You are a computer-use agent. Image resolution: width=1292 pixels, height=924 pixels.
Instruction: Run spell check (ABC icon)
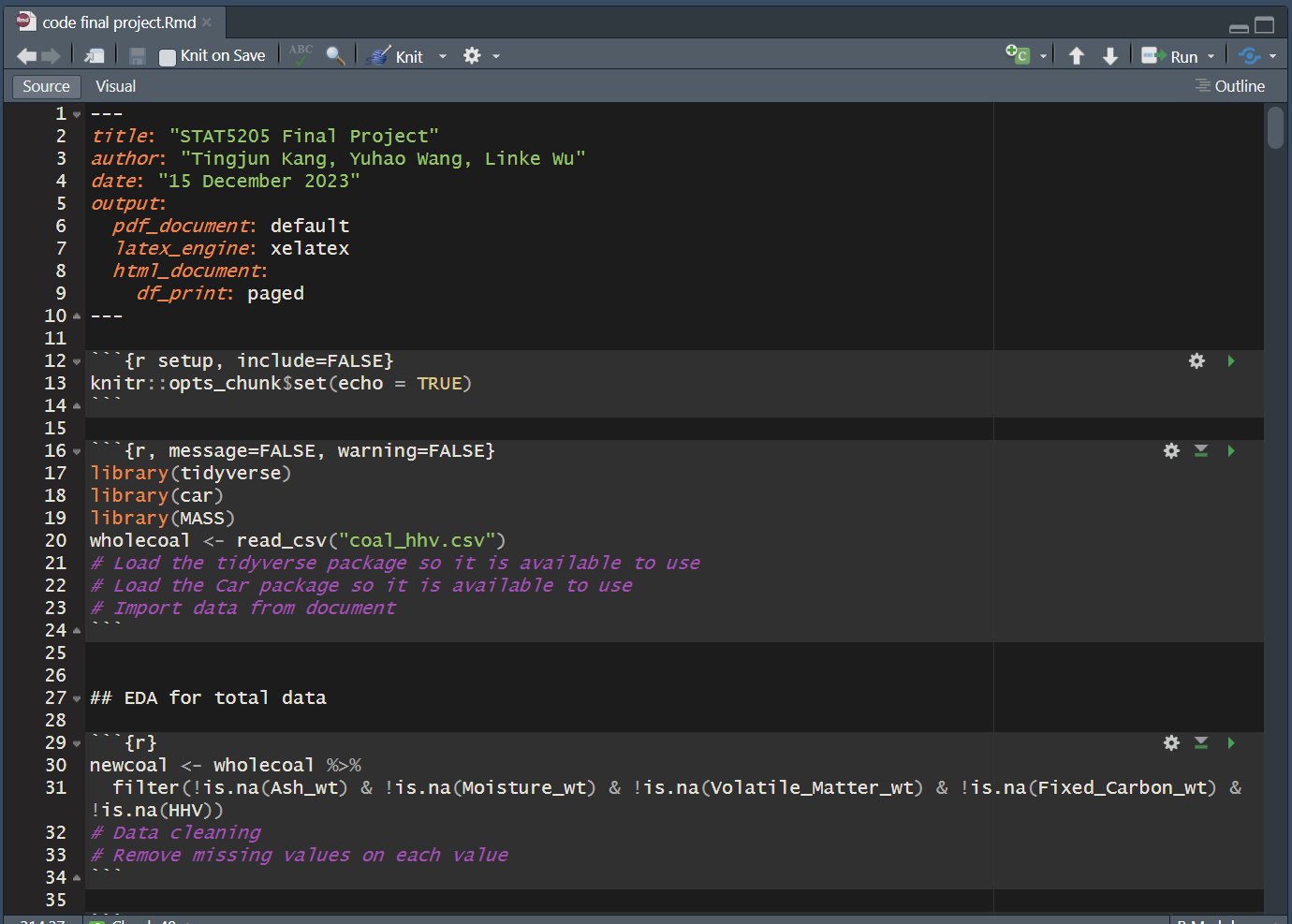point(301,55)
